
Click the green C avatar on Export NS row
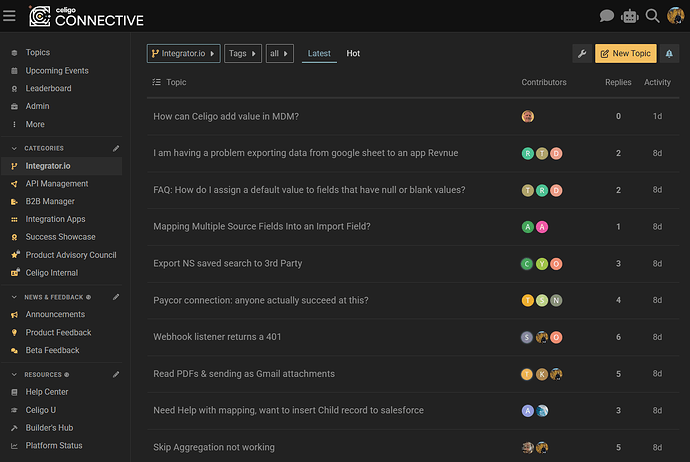tap(527, 264)
